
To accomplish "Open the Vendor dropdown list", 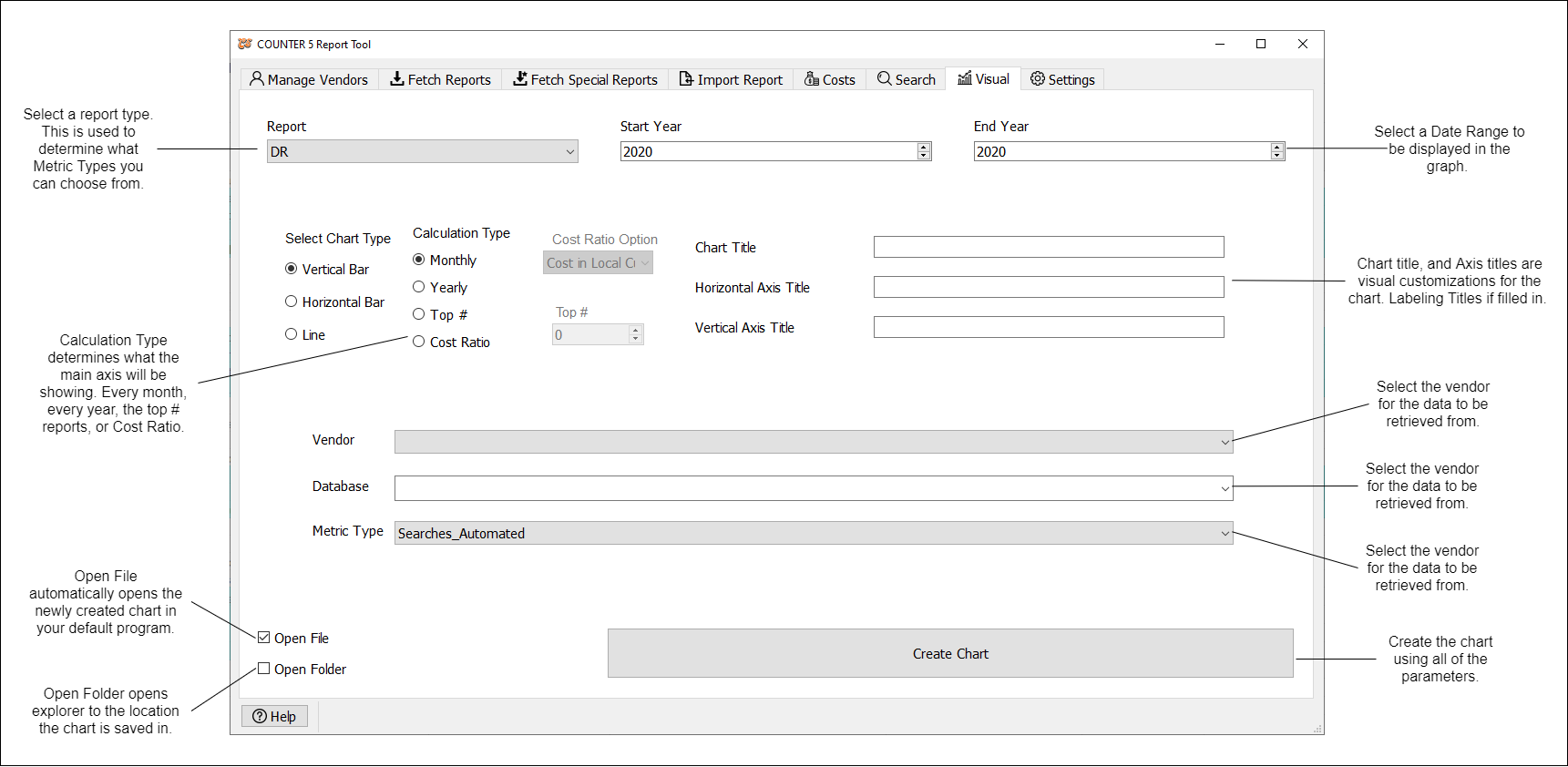I will coord(813,442).
